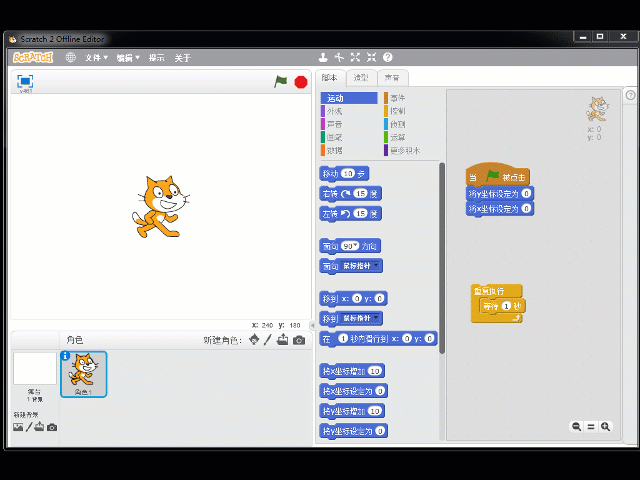Click the Scratch logo
The image size is (640, 480).
(33, 58)
